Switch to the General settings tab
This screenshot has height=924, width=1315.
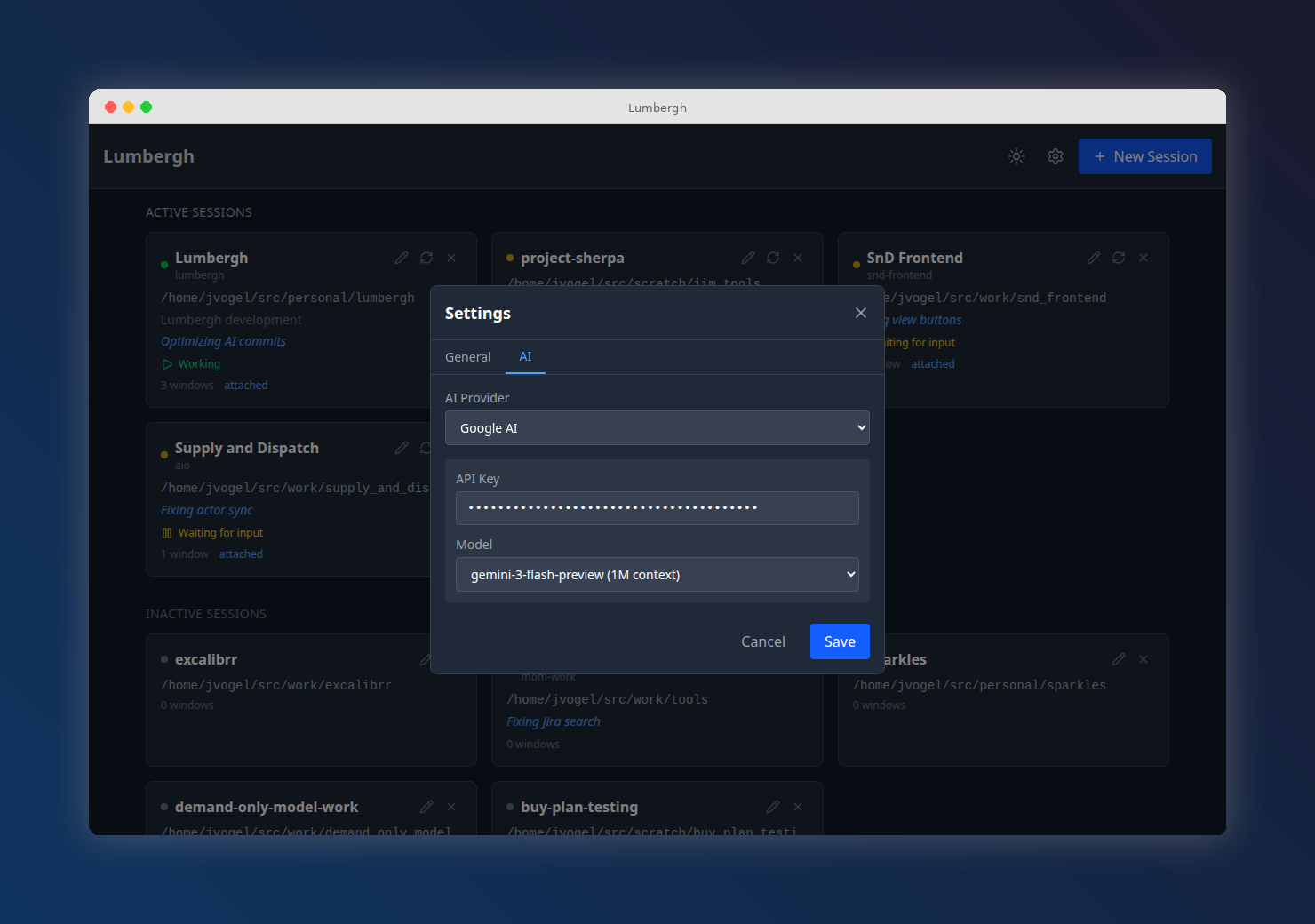[x=468, y=356]
